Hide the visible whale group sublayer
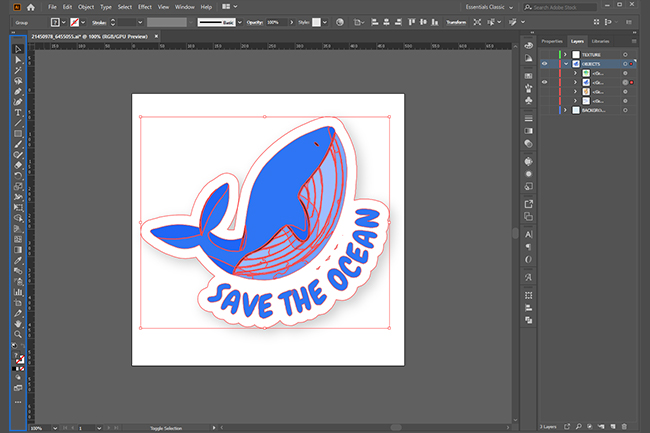The image size is (650, 433). (544, 82)
